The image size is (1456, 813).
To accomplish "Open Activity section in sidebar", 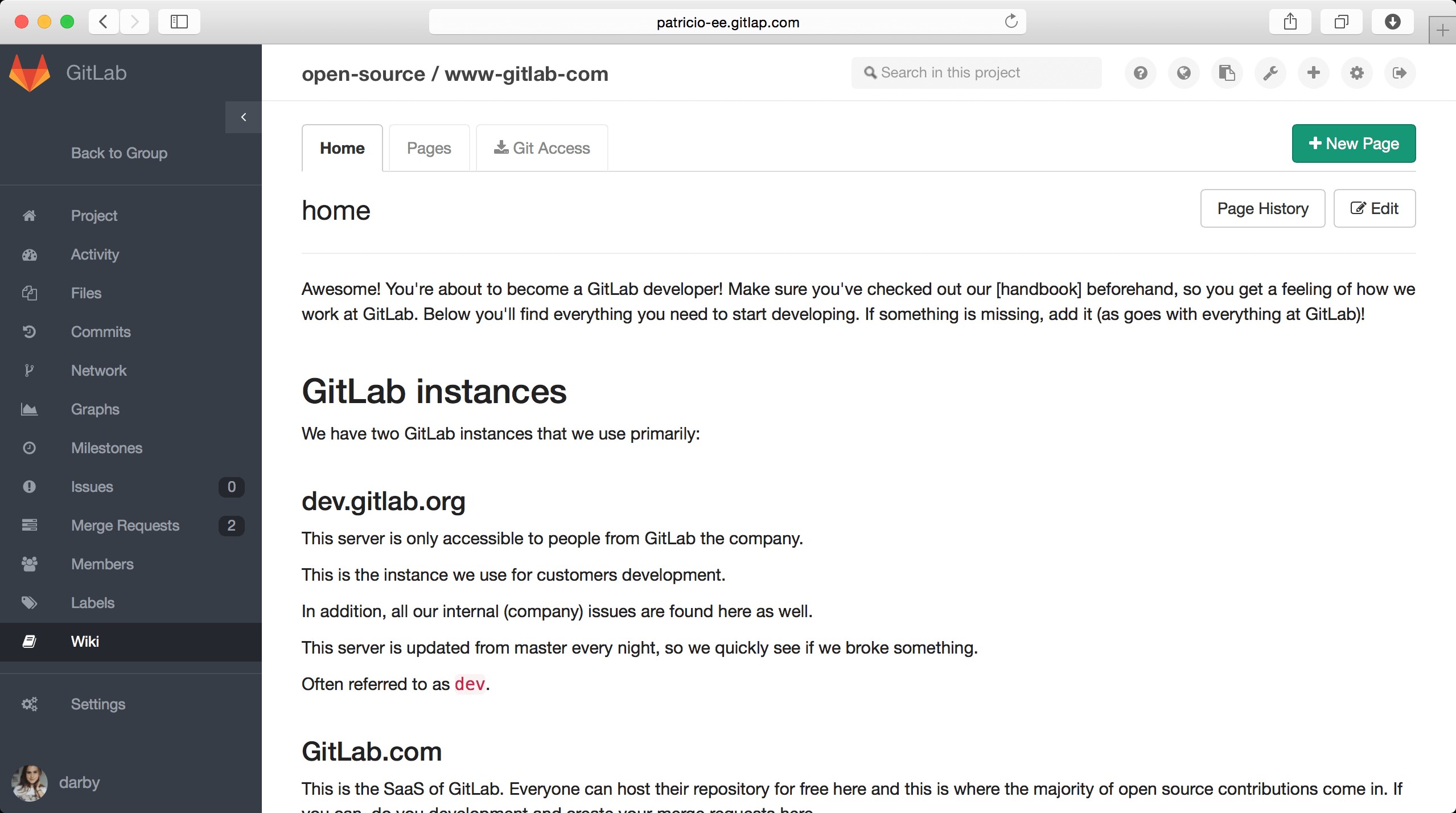I will 94,254.
